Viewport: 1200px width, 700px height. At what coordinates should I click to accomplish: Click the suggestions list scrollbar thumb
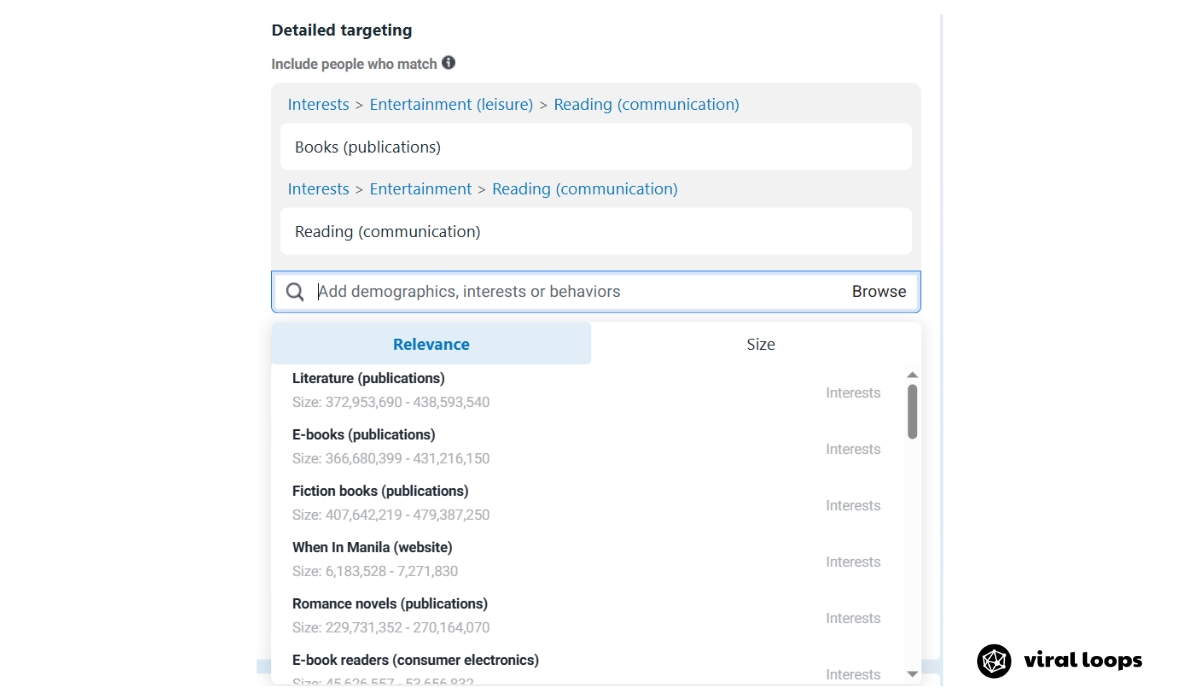click(x=912, y=412)
